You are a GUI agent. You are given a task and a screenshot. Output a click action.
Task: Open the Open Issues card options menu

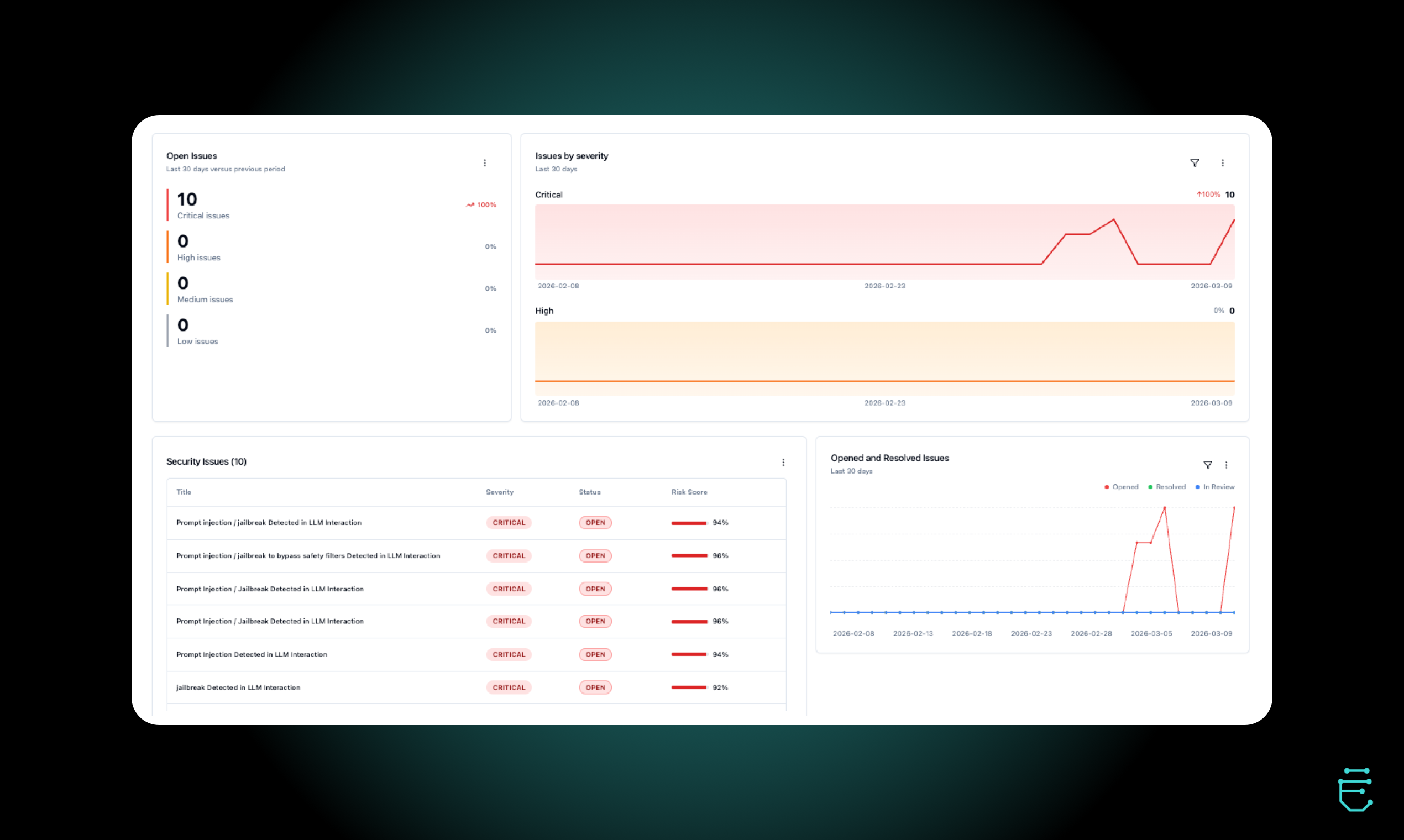tap(485, 163)
